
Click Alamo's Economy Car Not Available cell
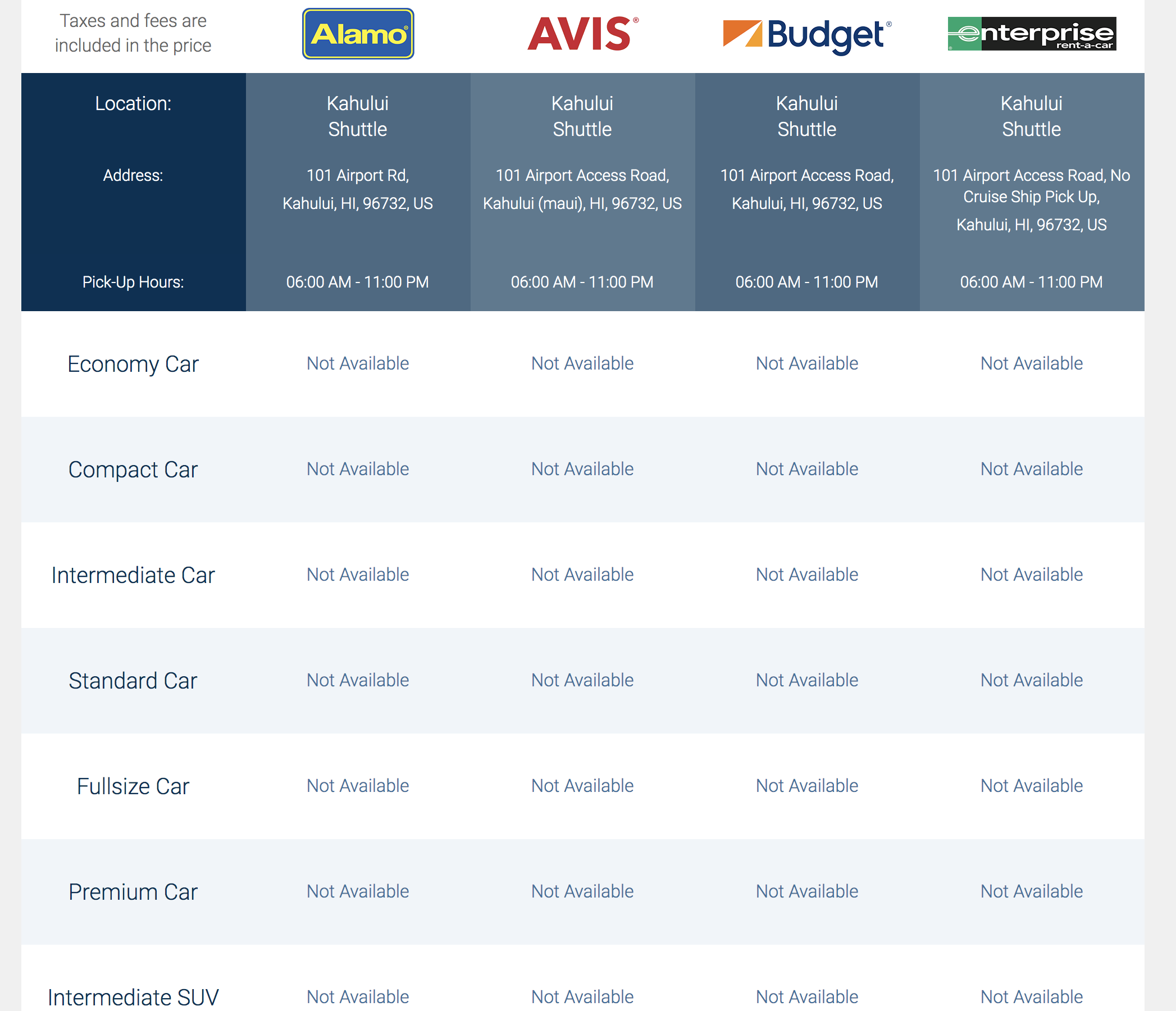[x=358, y=363]
